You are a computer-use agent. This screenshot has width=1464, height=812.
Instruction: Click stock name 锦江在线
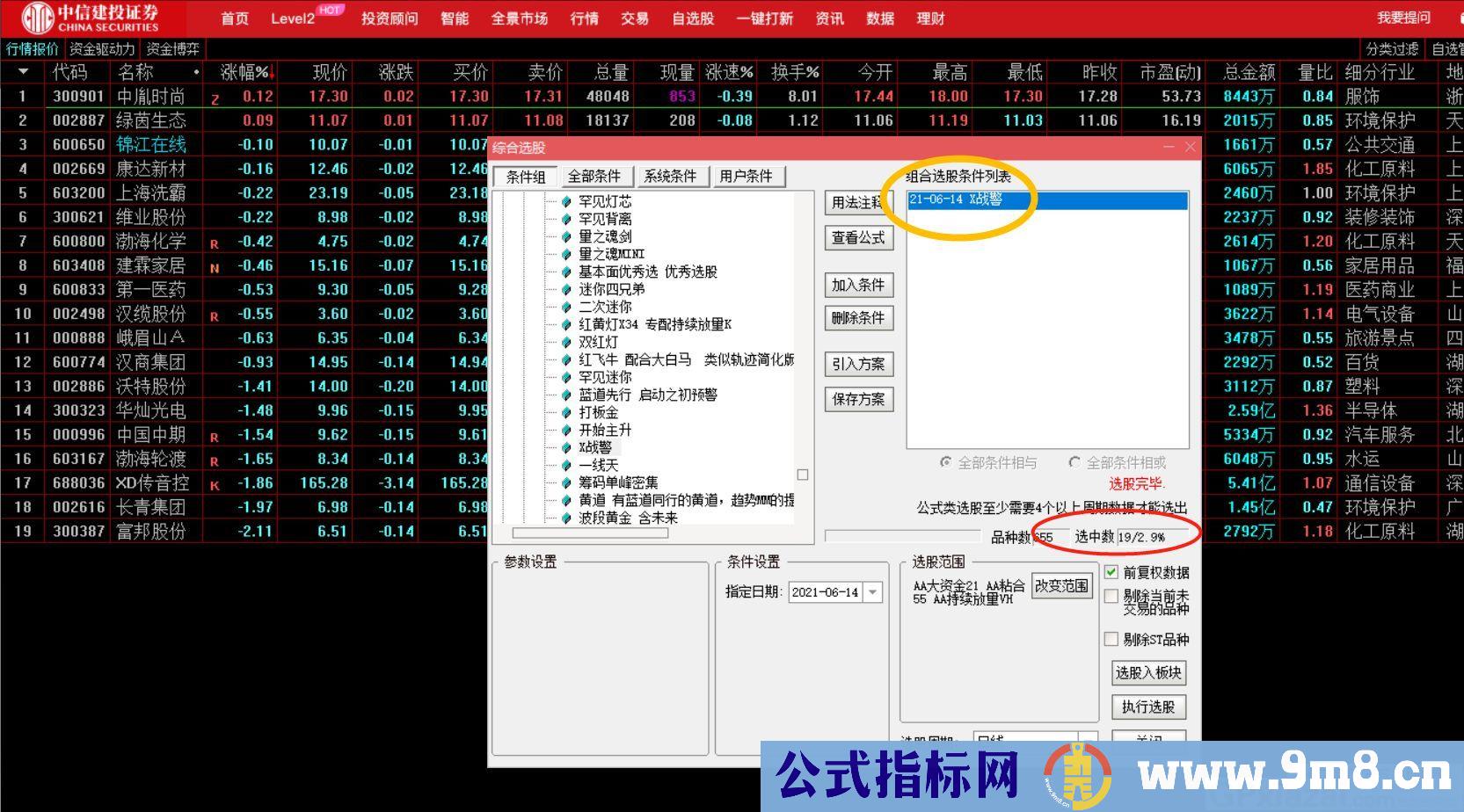pos(150,144)
